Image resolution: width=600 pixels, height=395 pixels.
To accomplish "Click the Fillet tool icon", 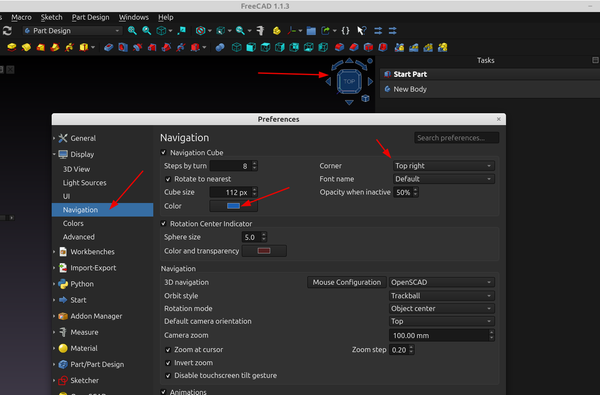I will [339, 47].
